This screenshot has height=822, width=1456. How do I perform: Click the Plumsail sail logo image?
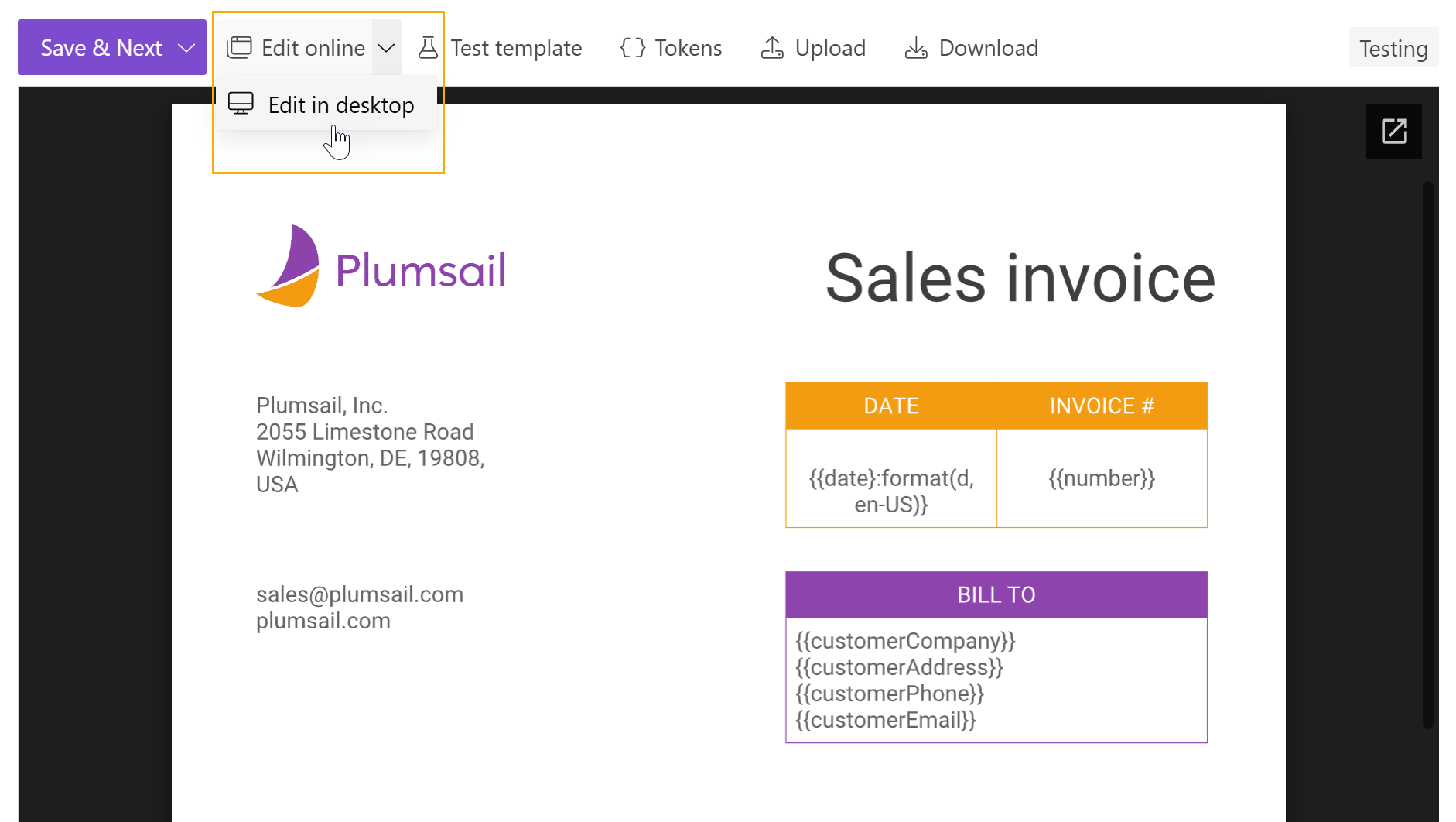click(288, 265)
